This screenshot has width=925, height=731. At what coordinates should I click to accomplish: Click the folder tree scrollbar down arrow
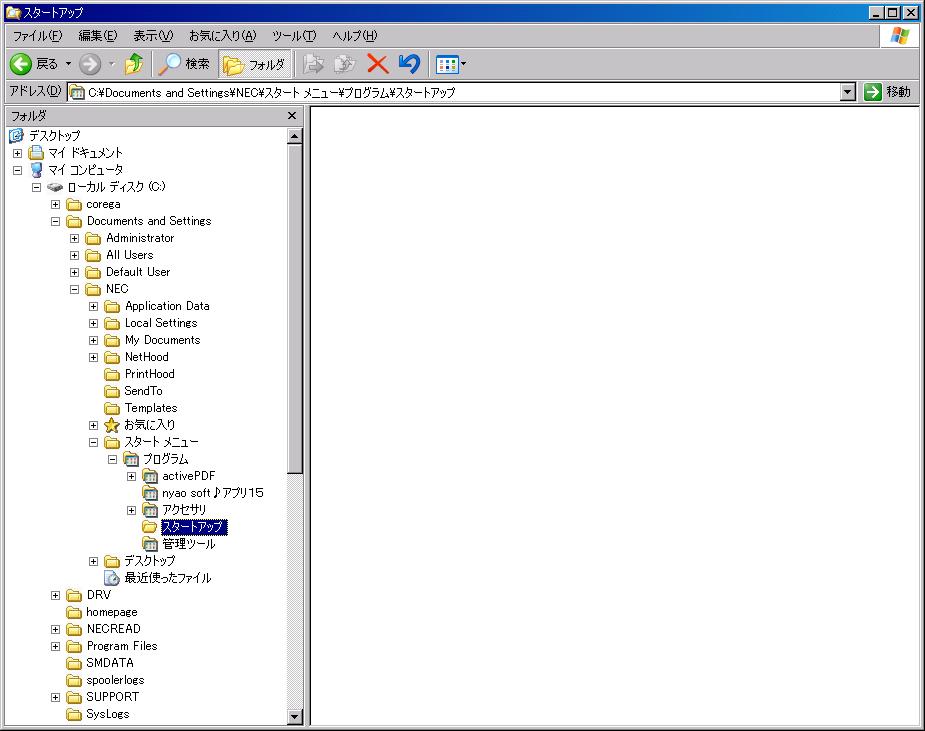tap(295, 716)
